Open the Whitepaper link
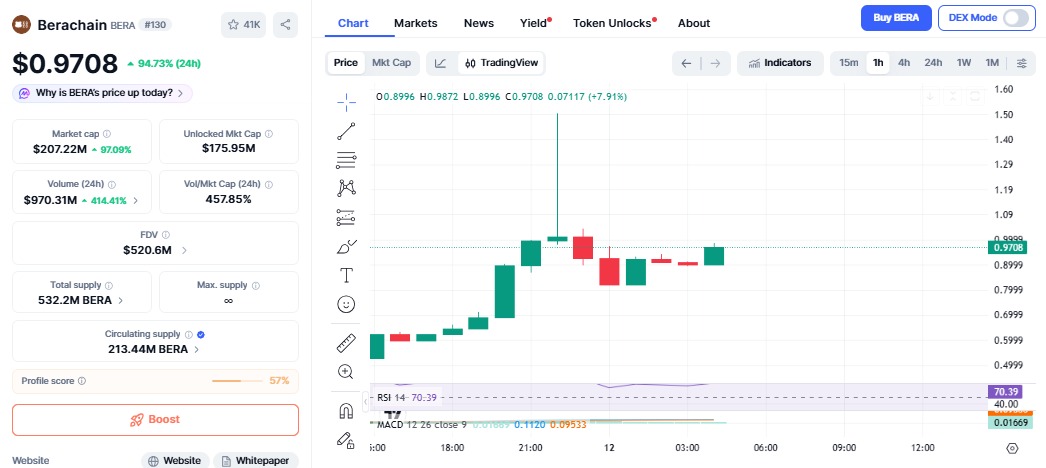This screenshot has height=468, width=1046. pos(255,461)
